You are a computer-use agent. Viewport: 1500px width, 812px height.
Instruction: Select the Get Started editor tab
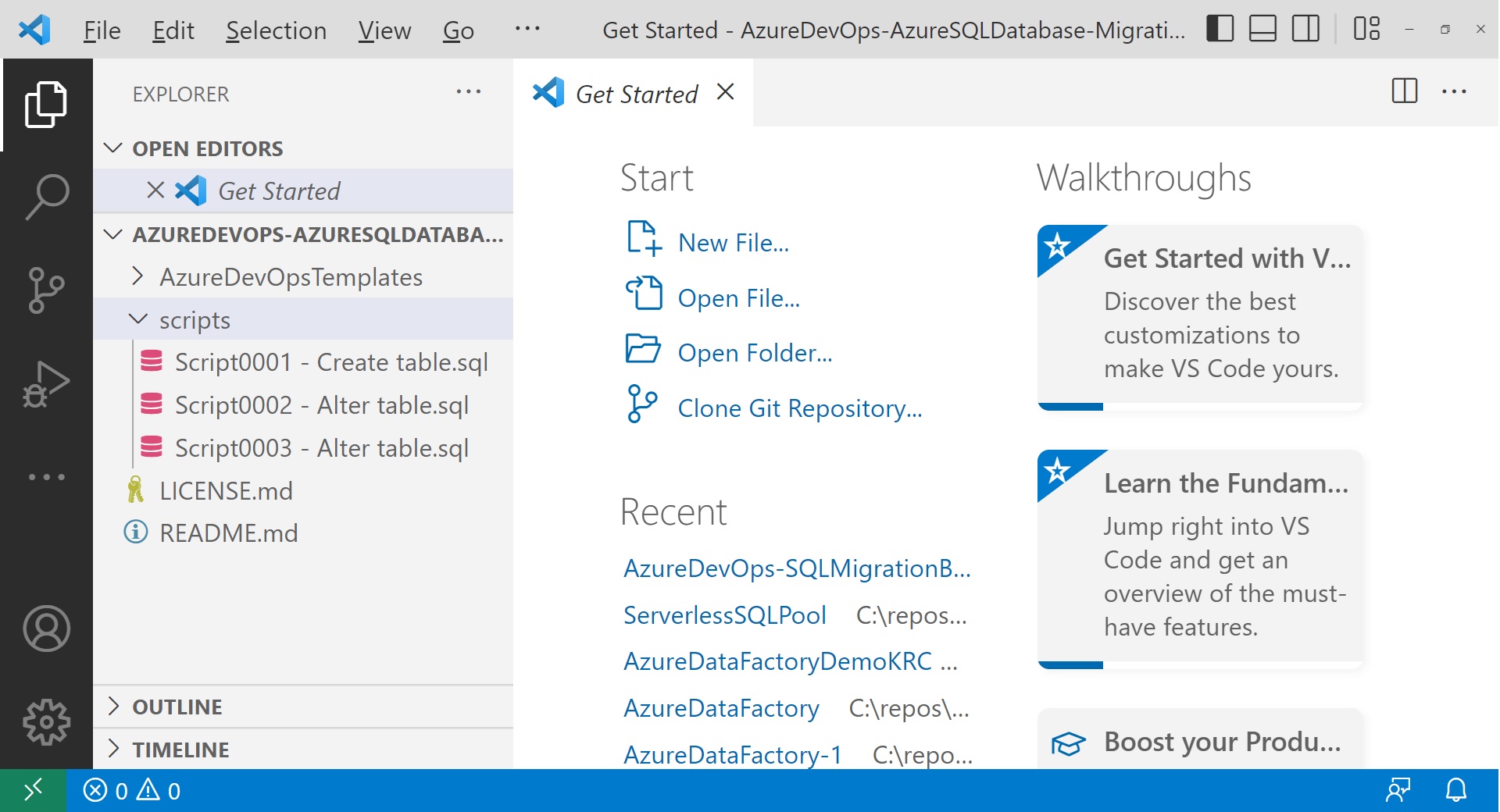tap(634, 92)
